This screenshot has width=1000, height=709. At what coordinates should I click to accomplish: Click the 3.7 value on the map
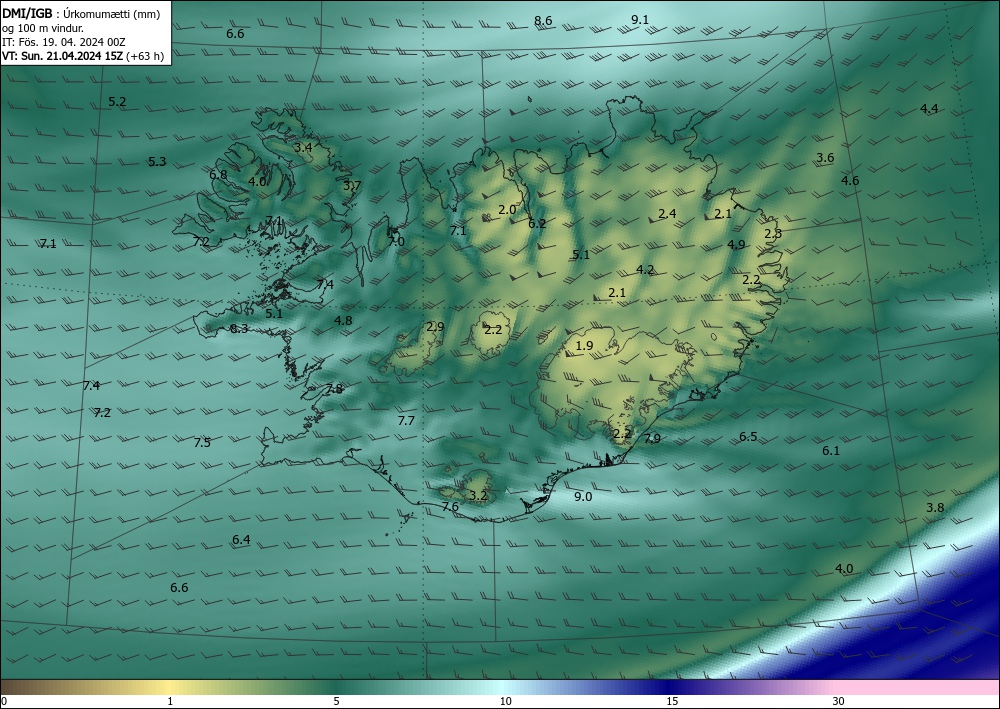(x=352, y=186)
